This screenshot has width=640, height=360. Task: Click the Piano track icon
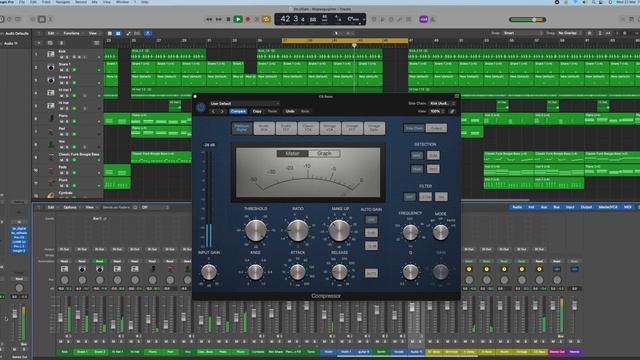pyautogui.click(x=51, y=118)
